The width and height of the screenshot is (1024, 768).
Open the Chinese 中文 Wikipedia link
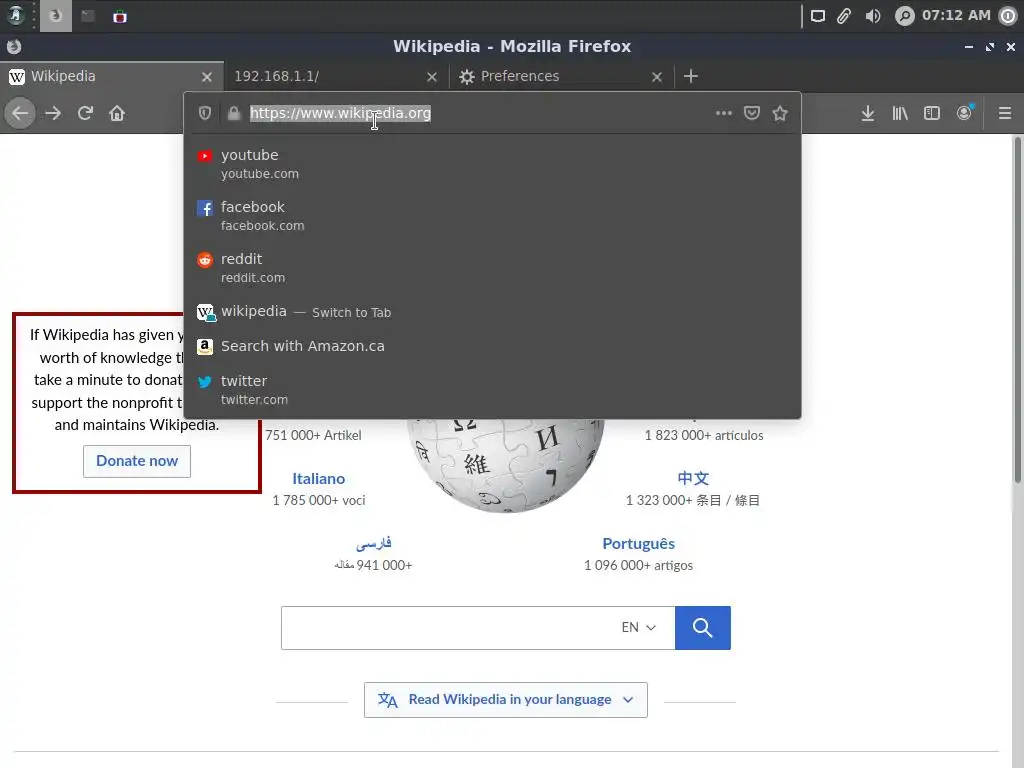[x=693, y=478]
